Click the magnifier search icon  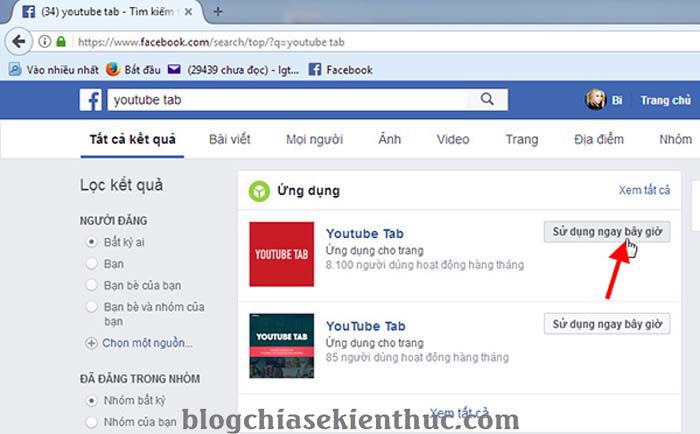coord(487,99)
